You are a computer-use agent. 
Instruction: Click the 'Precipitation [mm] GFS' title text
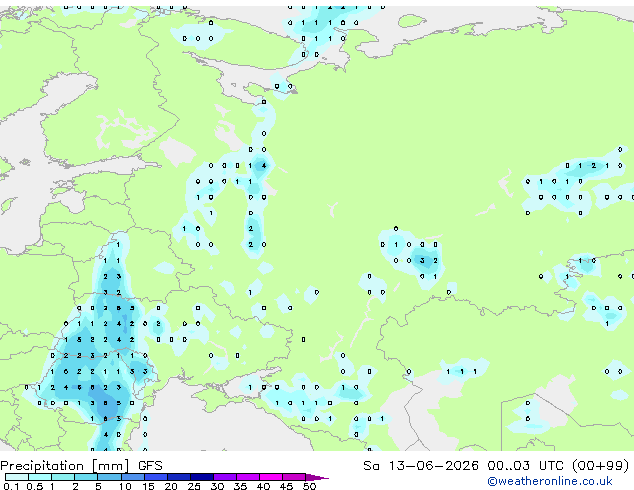click(81, 466)
